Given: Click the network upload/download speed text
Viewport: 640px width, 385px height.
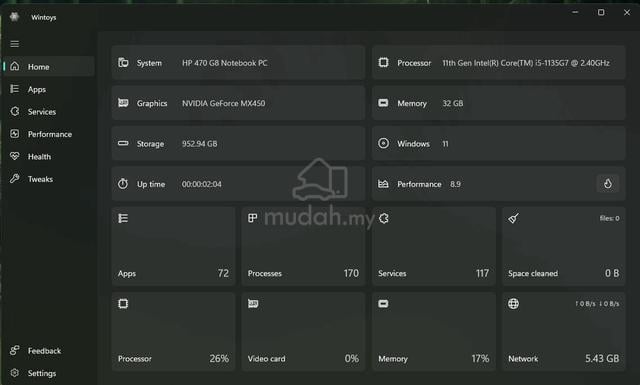Looking at the screenshot, I should pos(597,304).
